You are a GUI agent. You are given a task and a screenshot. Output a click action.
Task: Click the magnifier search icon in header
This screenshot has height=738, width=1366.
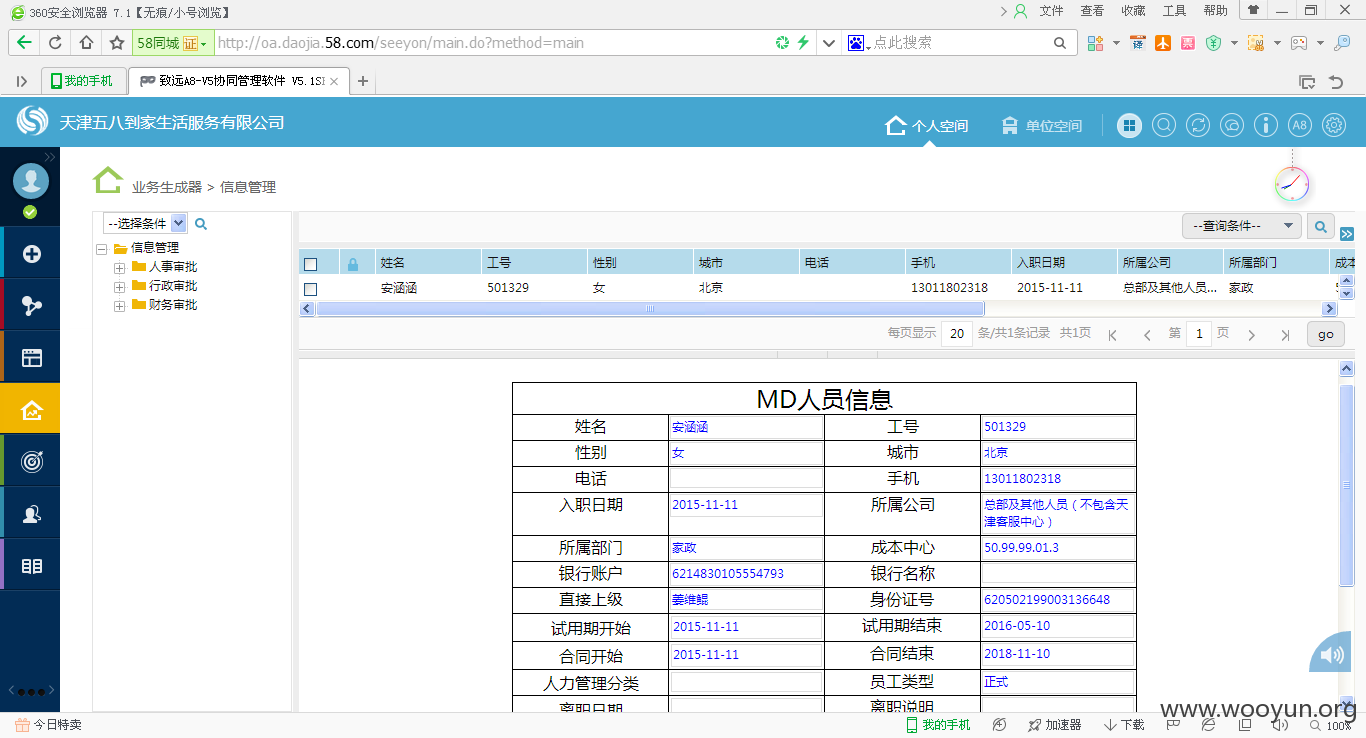(x=1163, y=125)
